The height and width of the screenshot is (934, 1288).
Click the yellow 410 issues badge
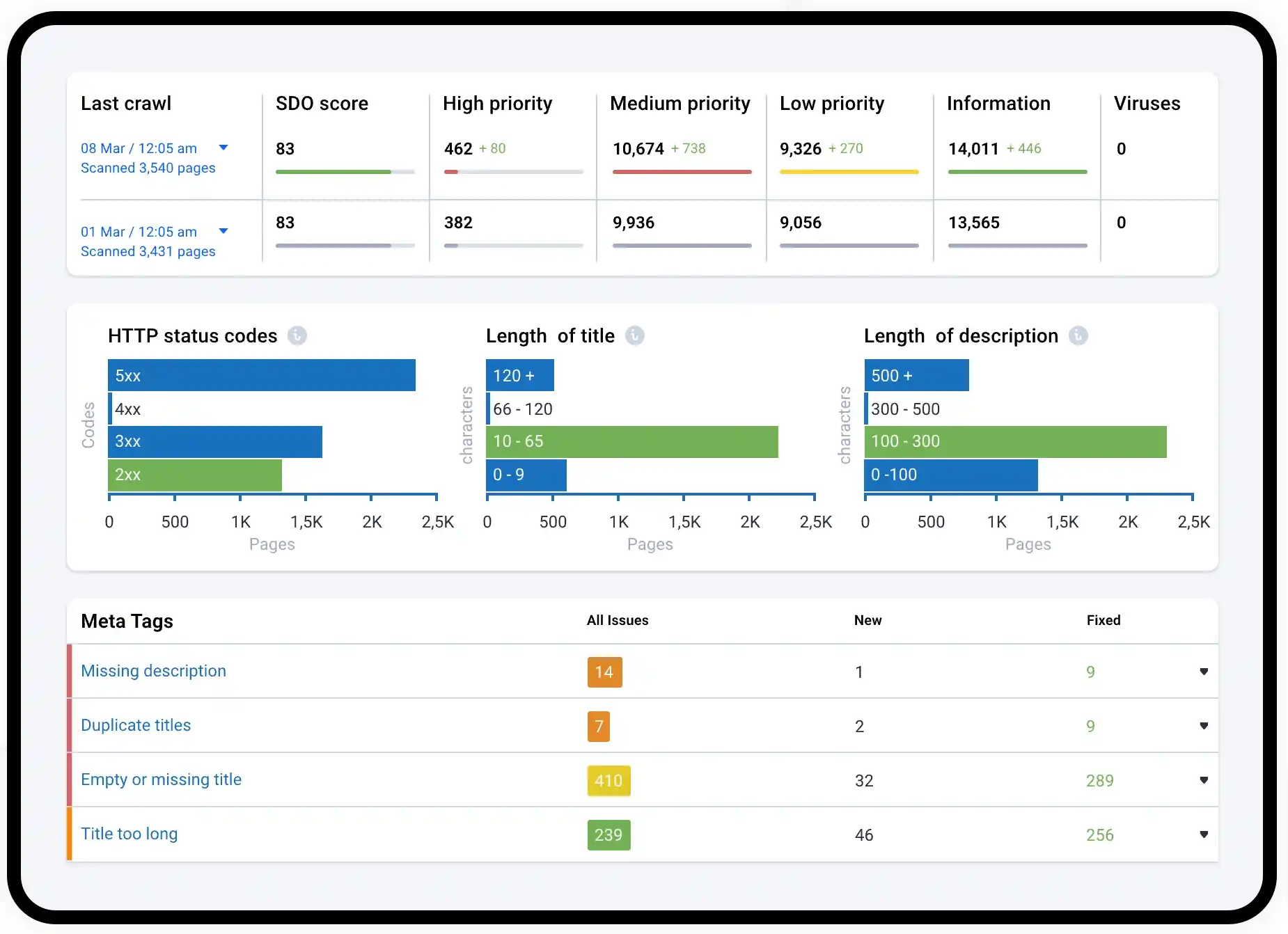click(608, 781)
